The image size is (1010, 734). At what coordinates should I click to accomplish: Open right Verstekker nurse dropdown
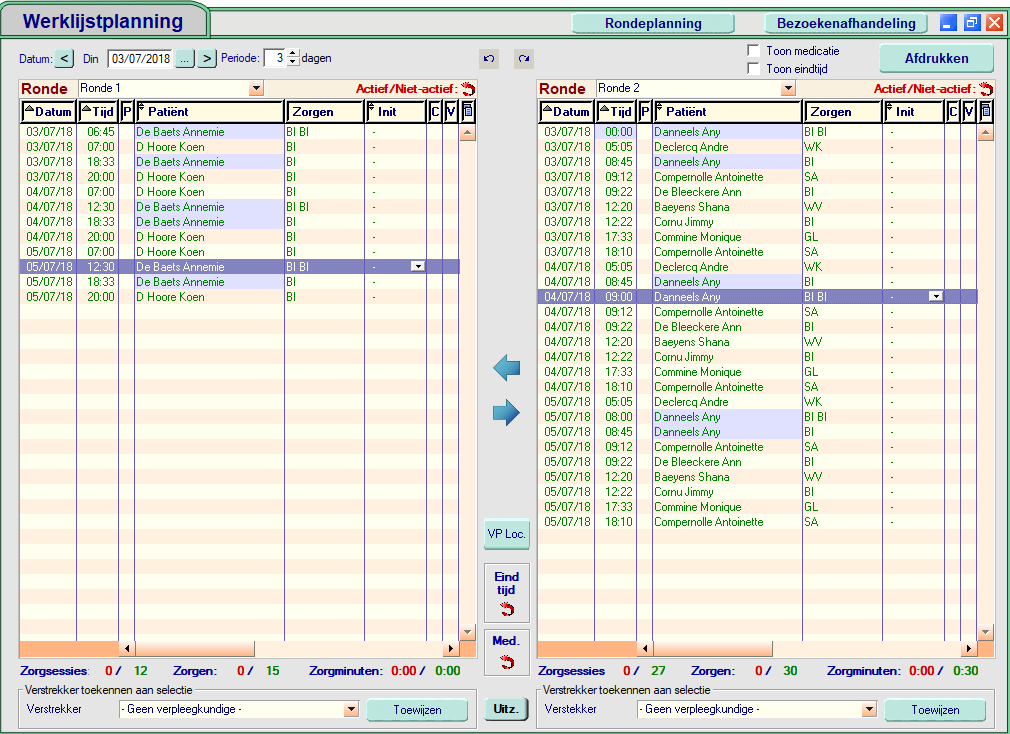[869, 710]
